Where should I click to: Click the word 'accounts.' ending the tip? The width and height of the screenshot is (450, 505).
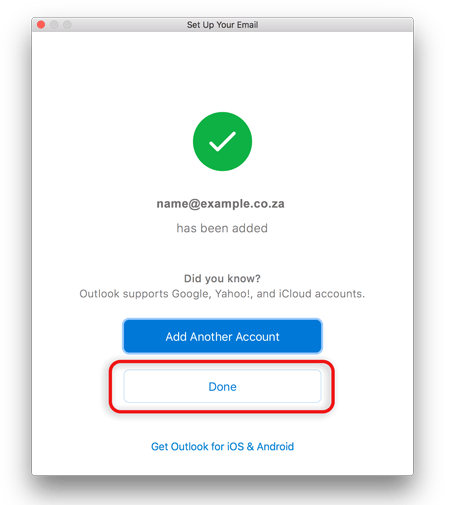tap(340, 294)
